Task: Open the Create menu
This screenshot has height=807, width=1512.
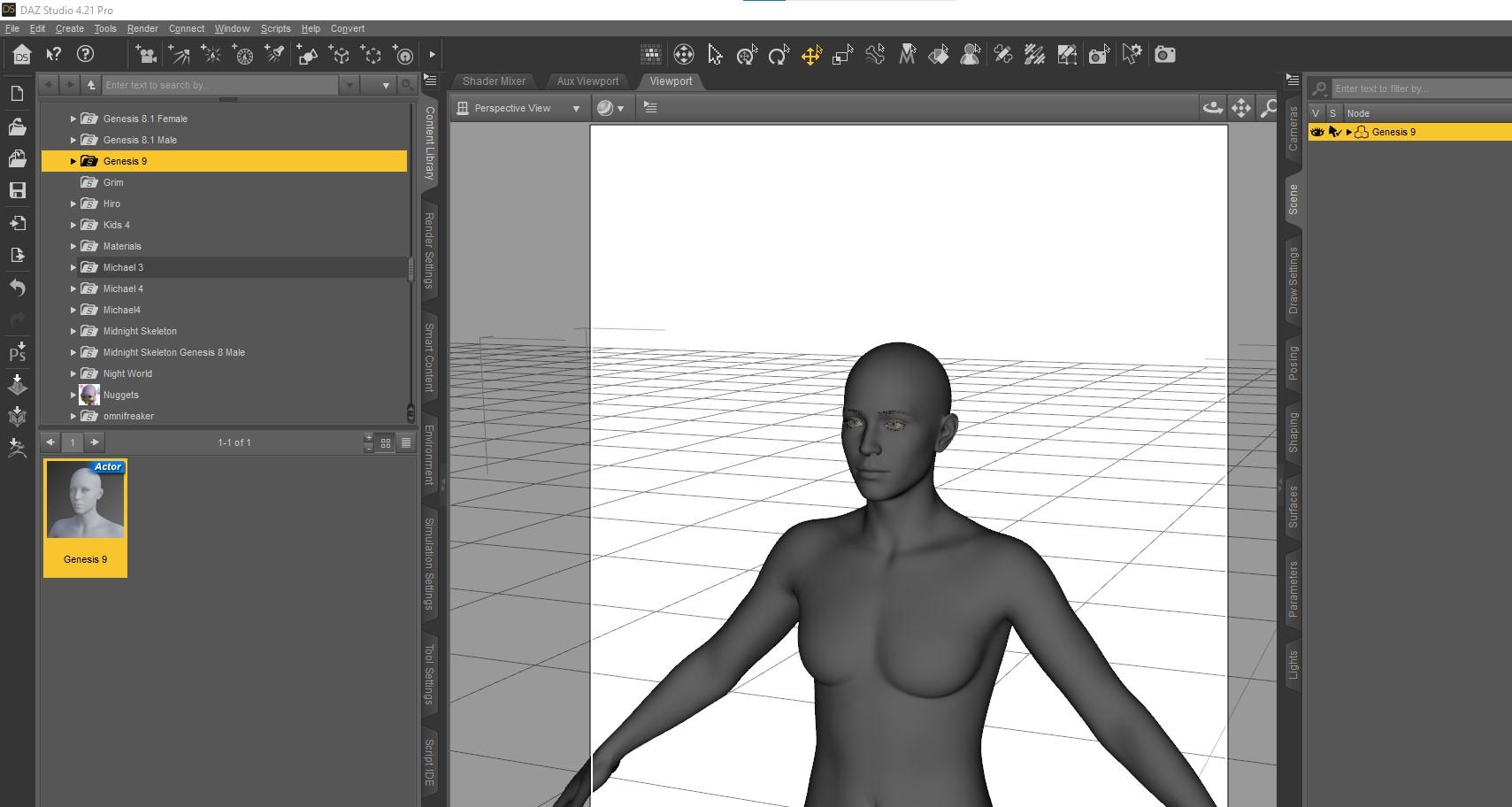Action: [70, 28]
